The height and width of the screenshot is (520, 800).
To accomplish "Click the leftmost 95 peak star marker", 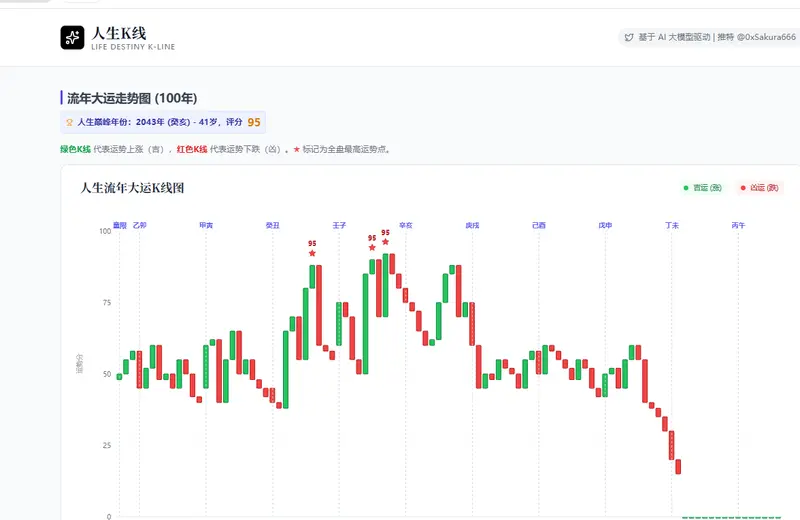I will tap(312, 253).
